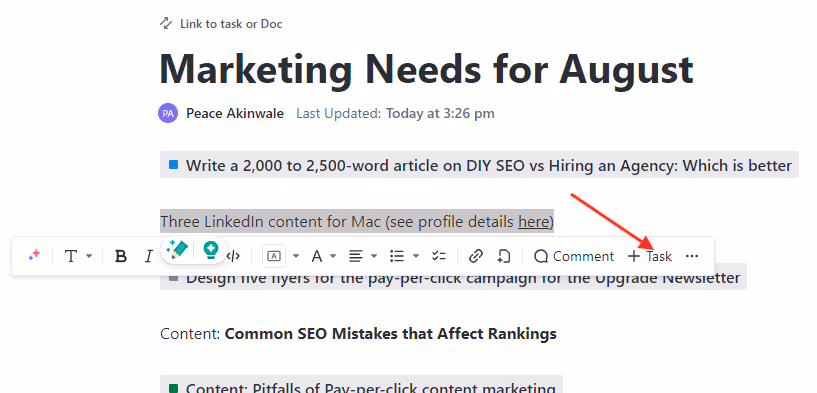Click the Three LinkedIn content for Mac line
Image resolution: width=817 pixels, height=393 pixels.
click(357, 222)
